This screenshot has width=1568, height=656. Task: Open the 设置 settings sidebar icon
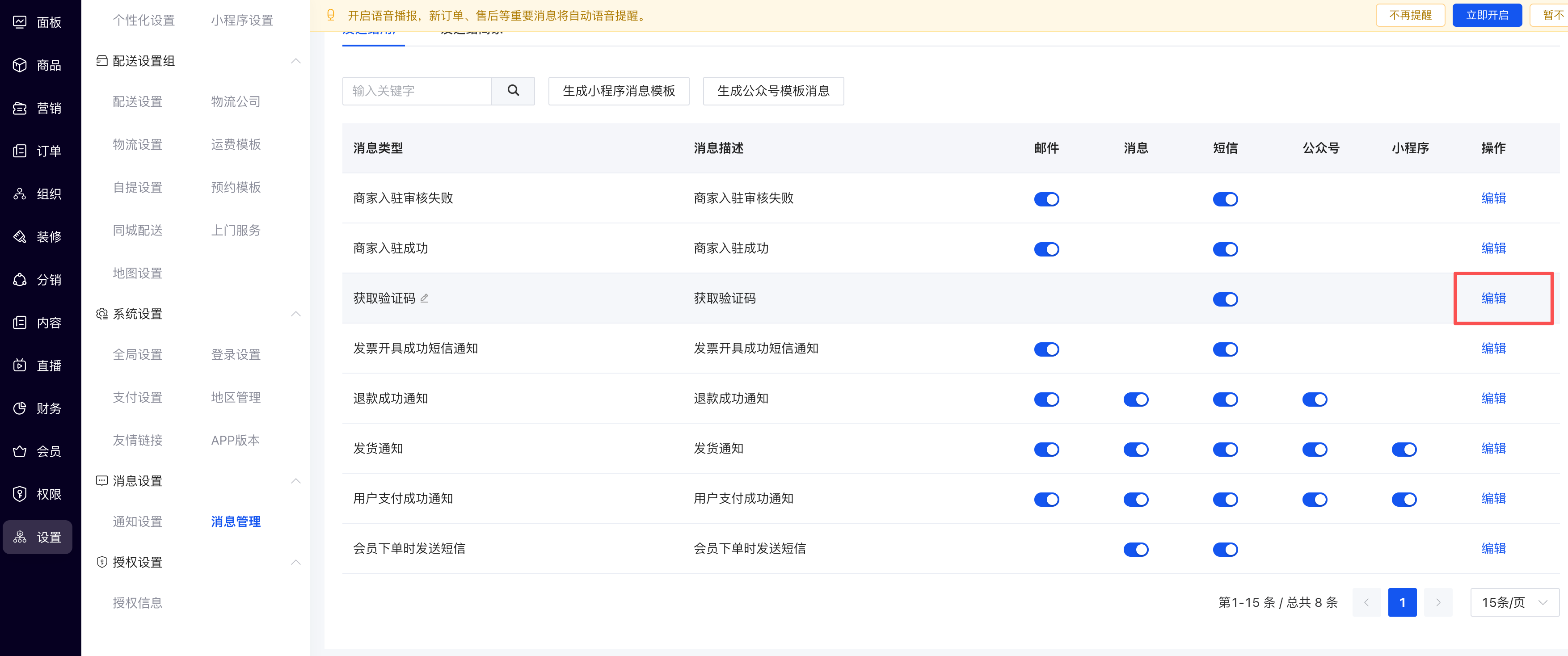click(x=20, y=537)
